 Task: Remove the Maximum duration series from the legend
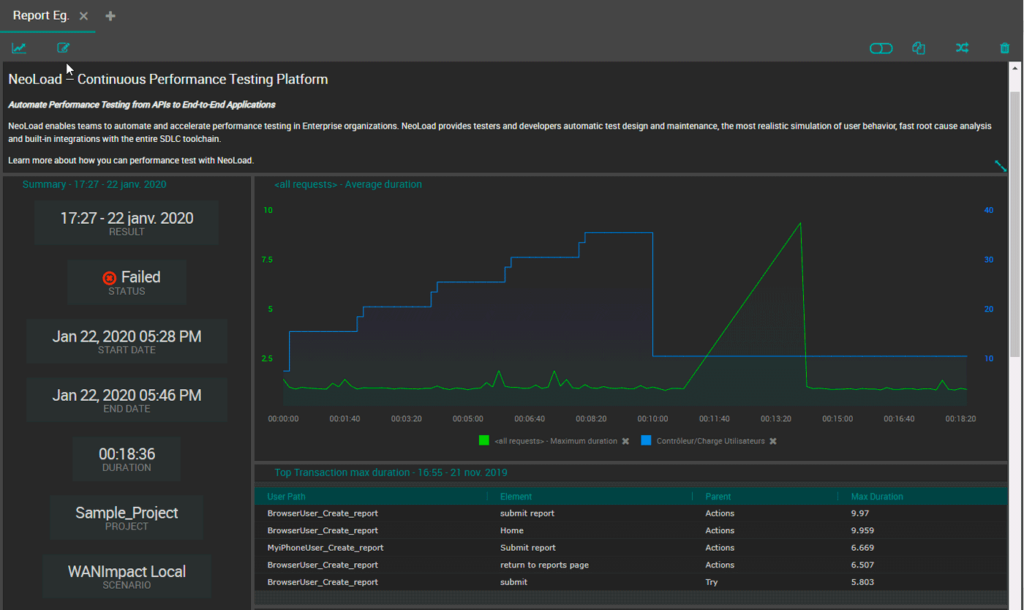click(x=625, y=441)
